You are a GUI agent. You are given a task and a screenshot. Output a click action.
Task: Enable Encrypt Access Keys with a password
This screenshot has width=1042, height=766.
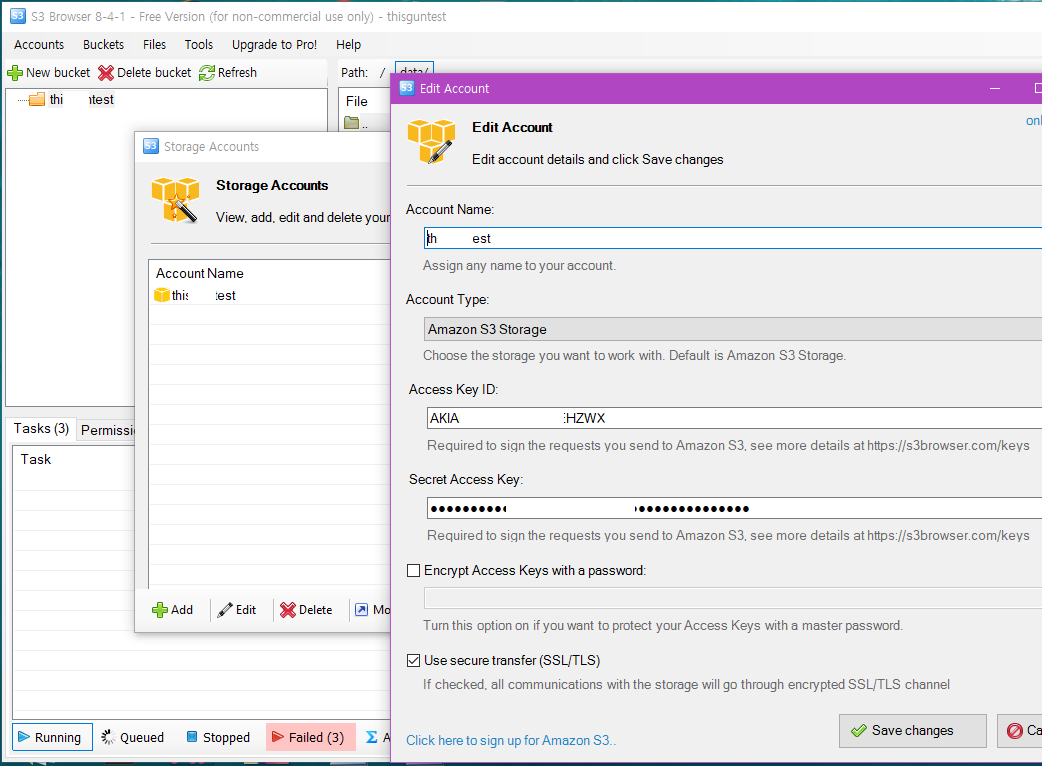(x=414, y=571)
